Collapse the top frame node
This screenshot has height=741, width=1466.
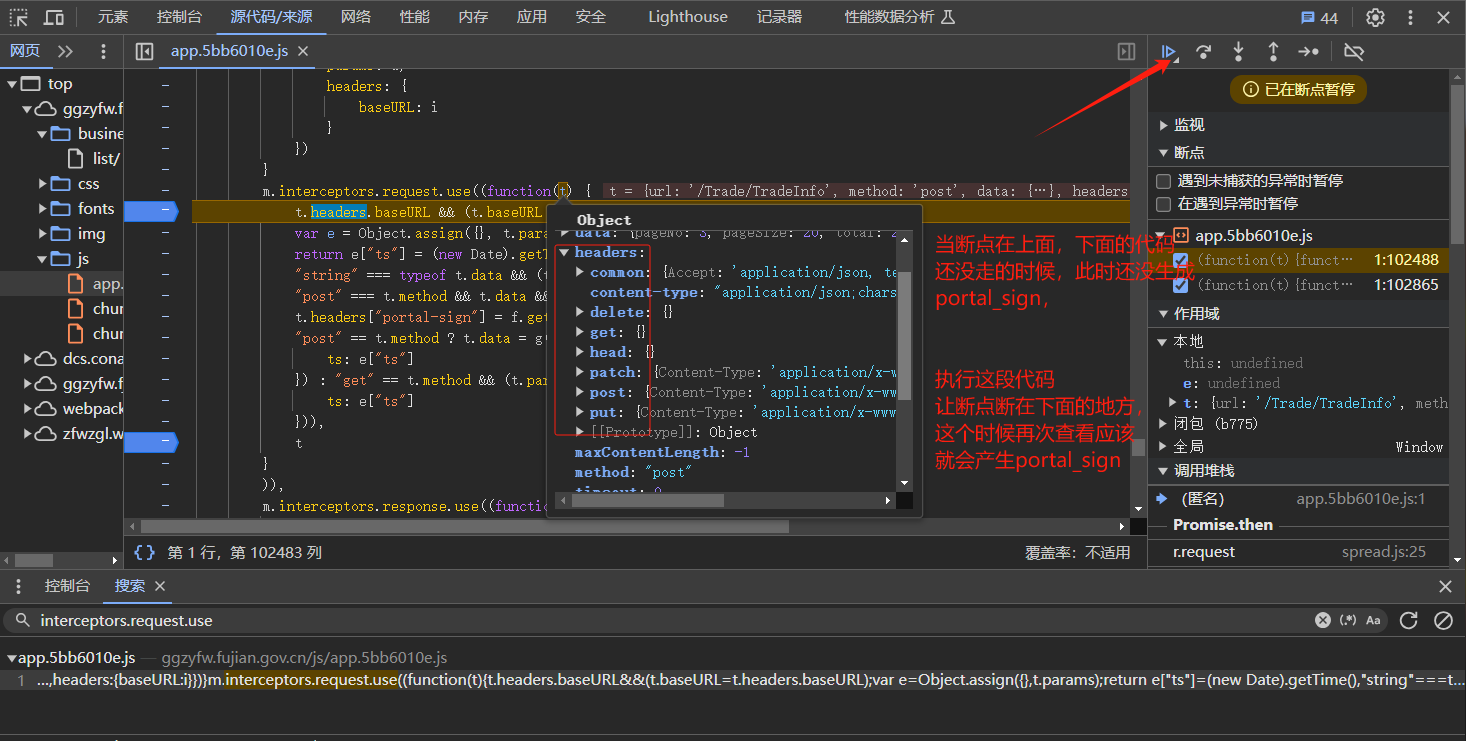[x=11, y=83]
